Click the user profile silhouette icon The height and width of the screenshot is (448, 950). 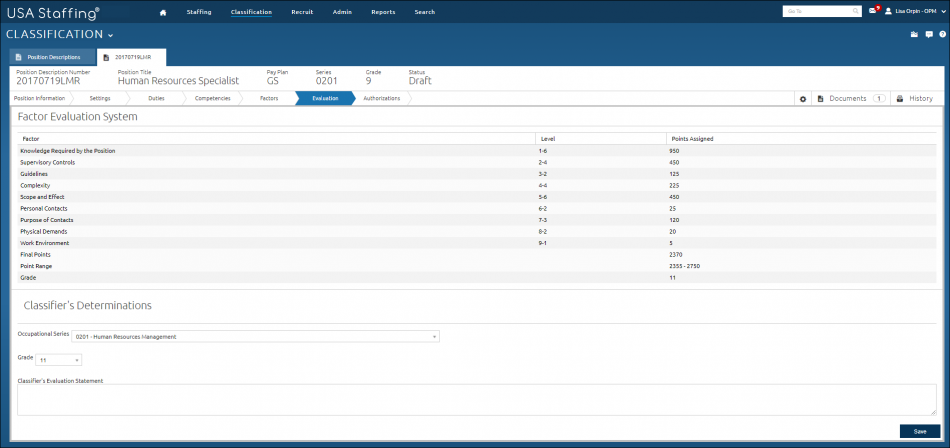coord(889,11)
